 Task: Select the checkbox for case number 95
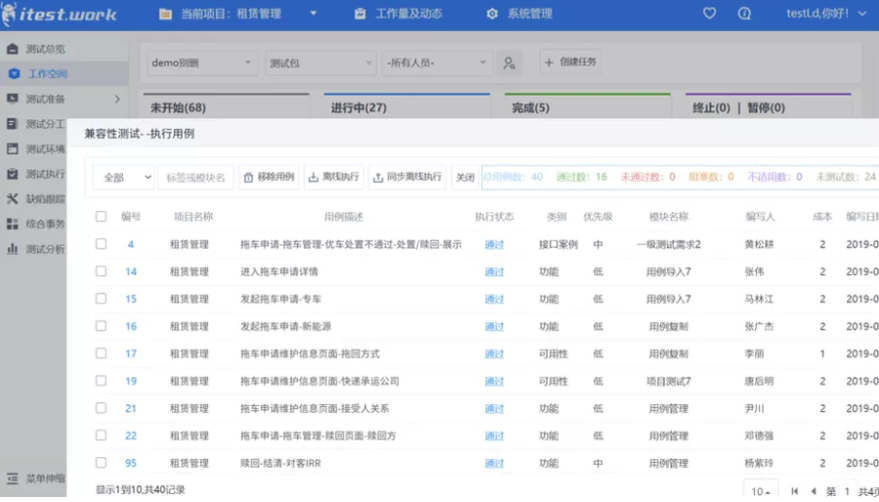tap(101, 463)
